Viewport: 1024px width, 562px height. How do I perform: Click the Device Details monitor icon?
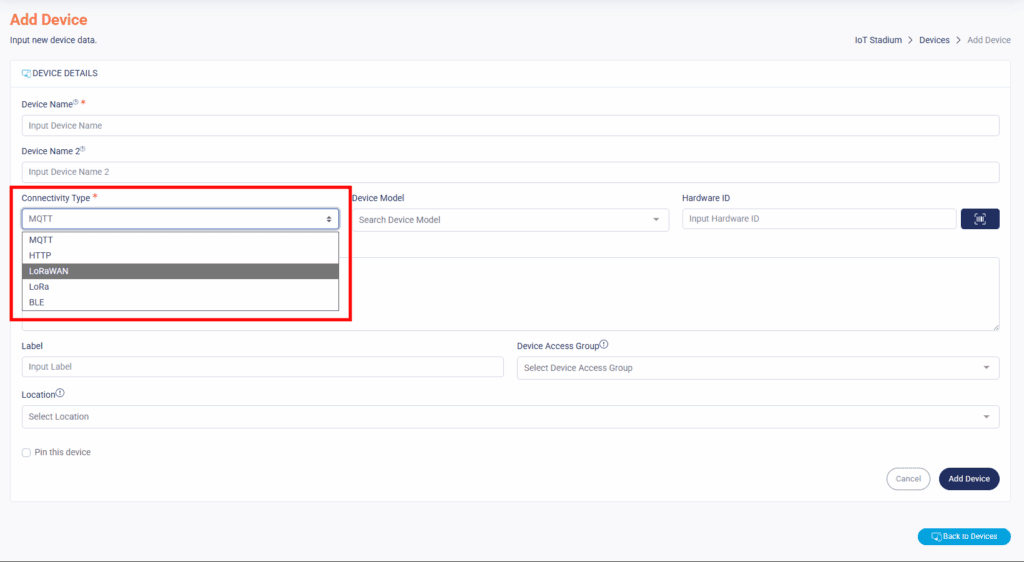pyautogui.click(x=26, y=73)
